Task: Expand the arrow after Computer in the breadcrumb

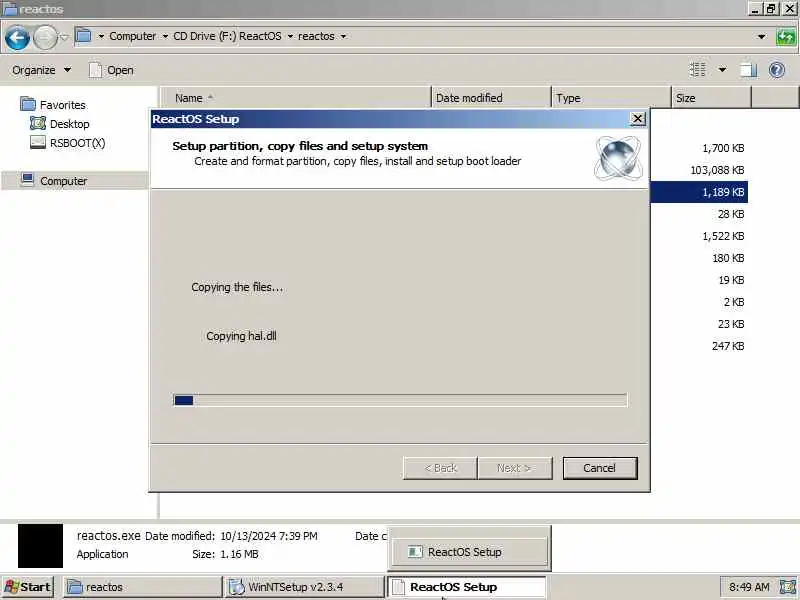Action: pyautogui.click(x=165, y=36)
